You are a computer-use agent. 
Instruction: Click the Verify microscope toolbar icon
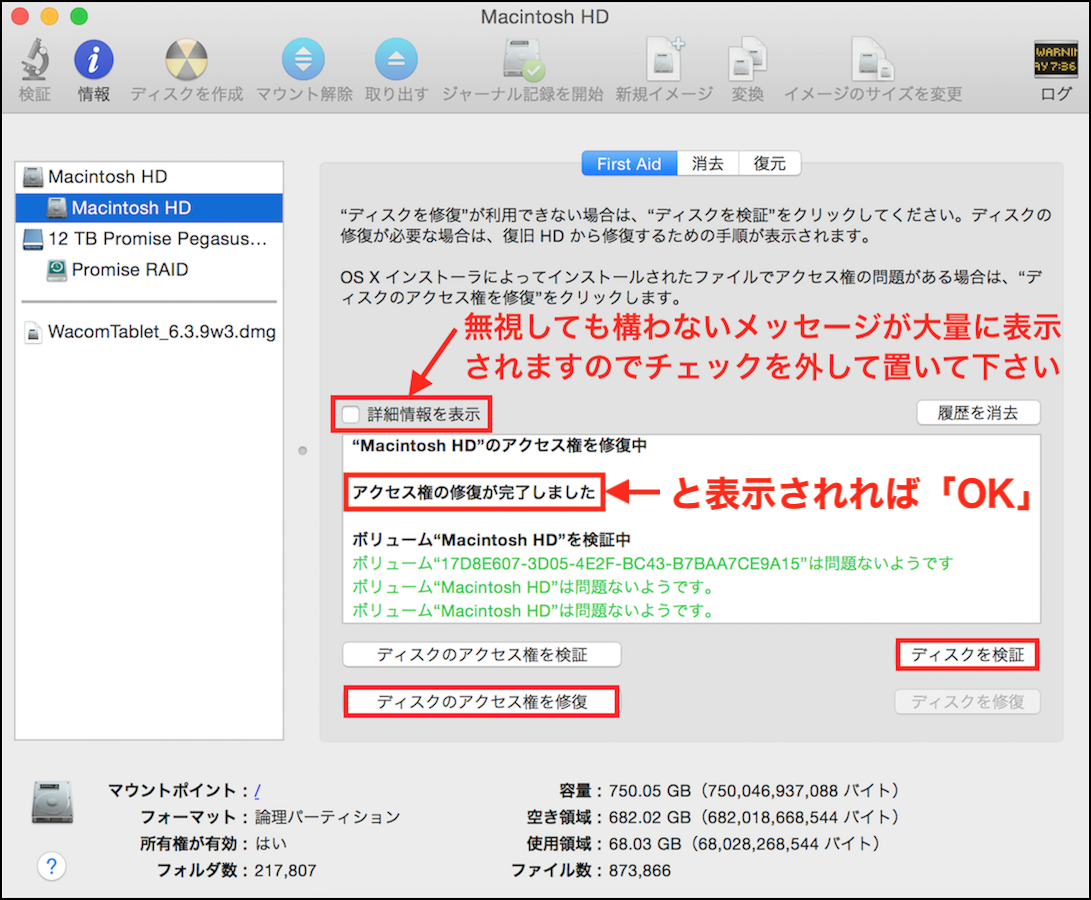(34, 60)
